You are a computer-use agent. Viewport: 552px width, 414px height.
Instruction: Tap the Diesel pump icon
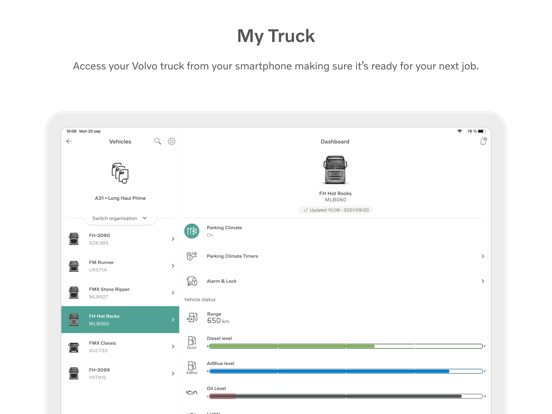[192, 342]
